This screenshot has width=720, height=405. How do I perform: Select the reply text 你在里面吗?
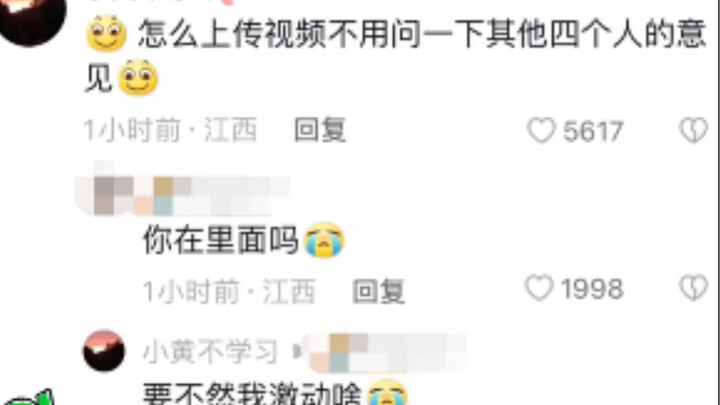pyautogui.click(x=221, y=240)
